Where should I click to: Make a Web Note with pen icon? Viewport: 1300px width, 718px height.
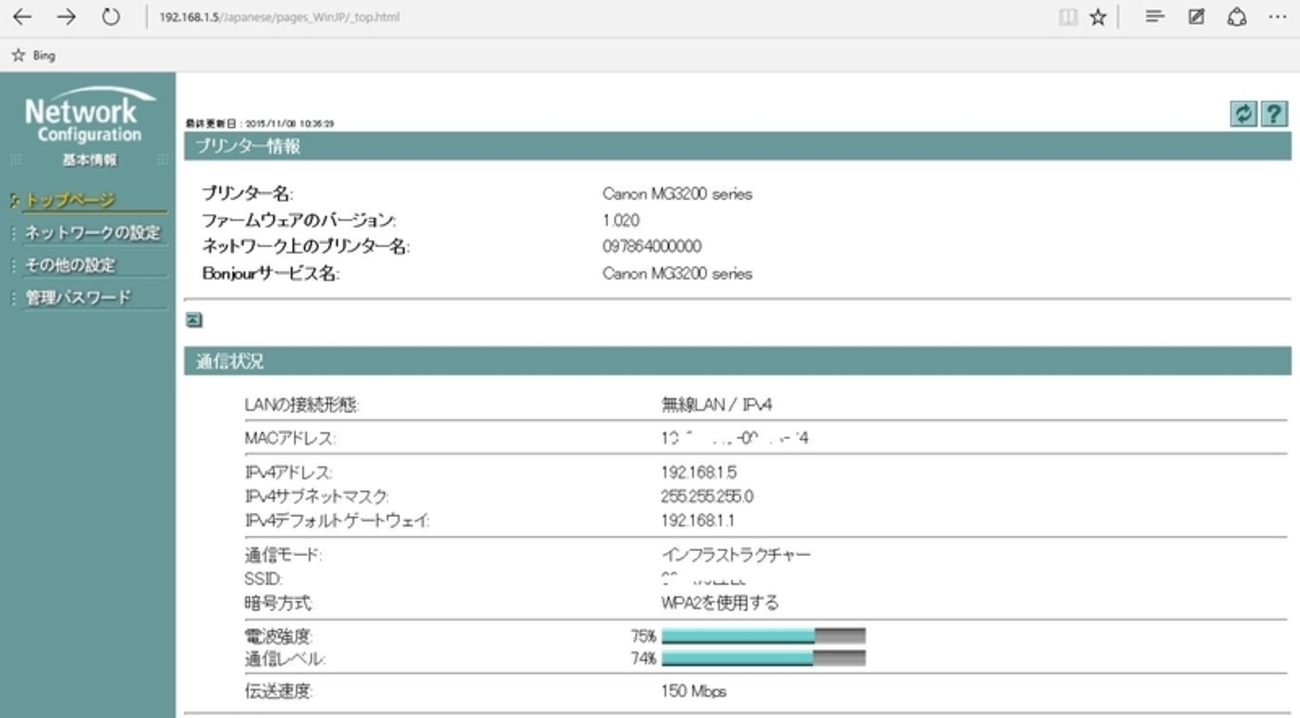pyautogui.click(x=1196, y=17)
